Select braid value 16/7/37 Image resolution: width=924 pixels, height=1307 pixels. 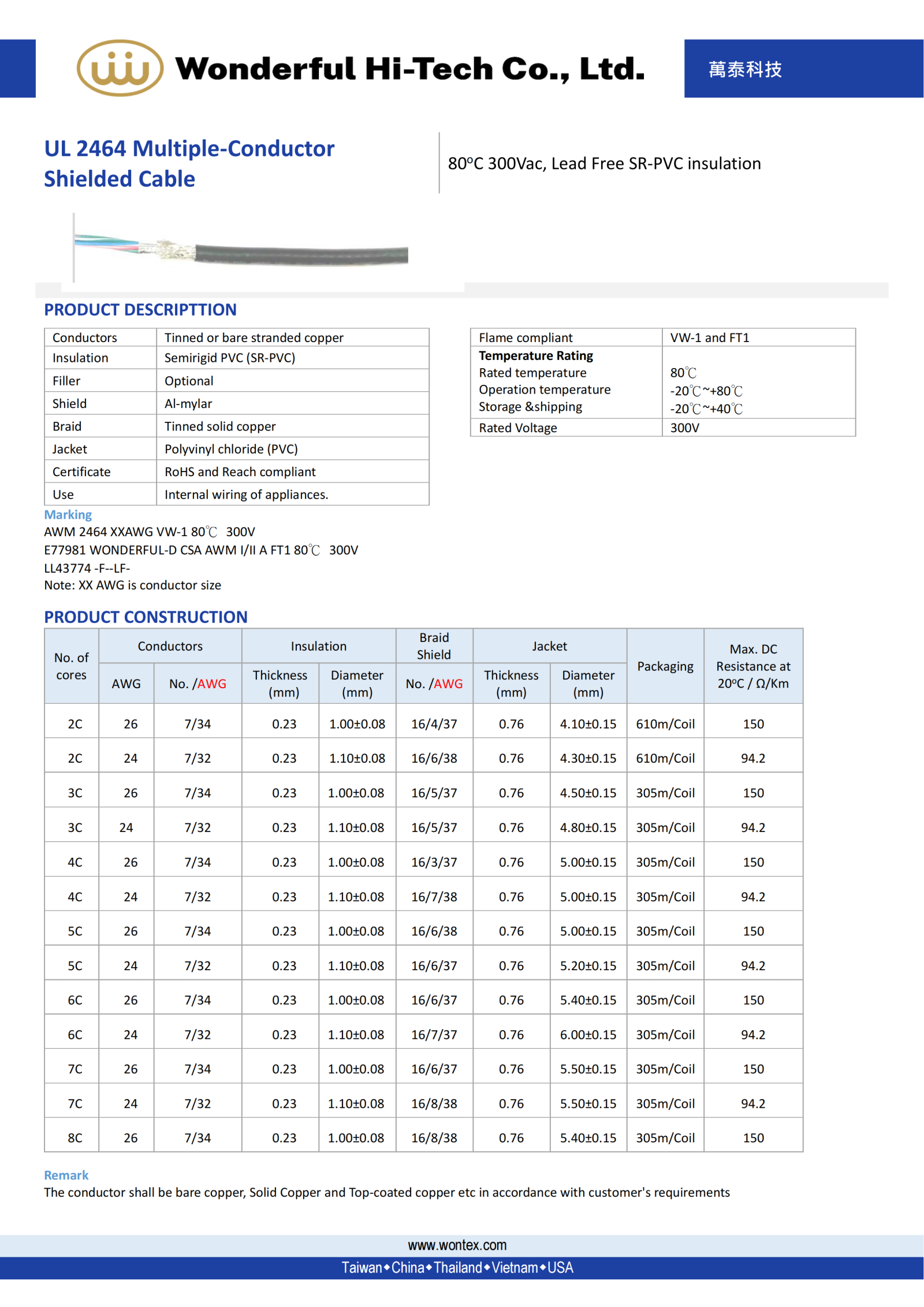(x=434, y=1035)
